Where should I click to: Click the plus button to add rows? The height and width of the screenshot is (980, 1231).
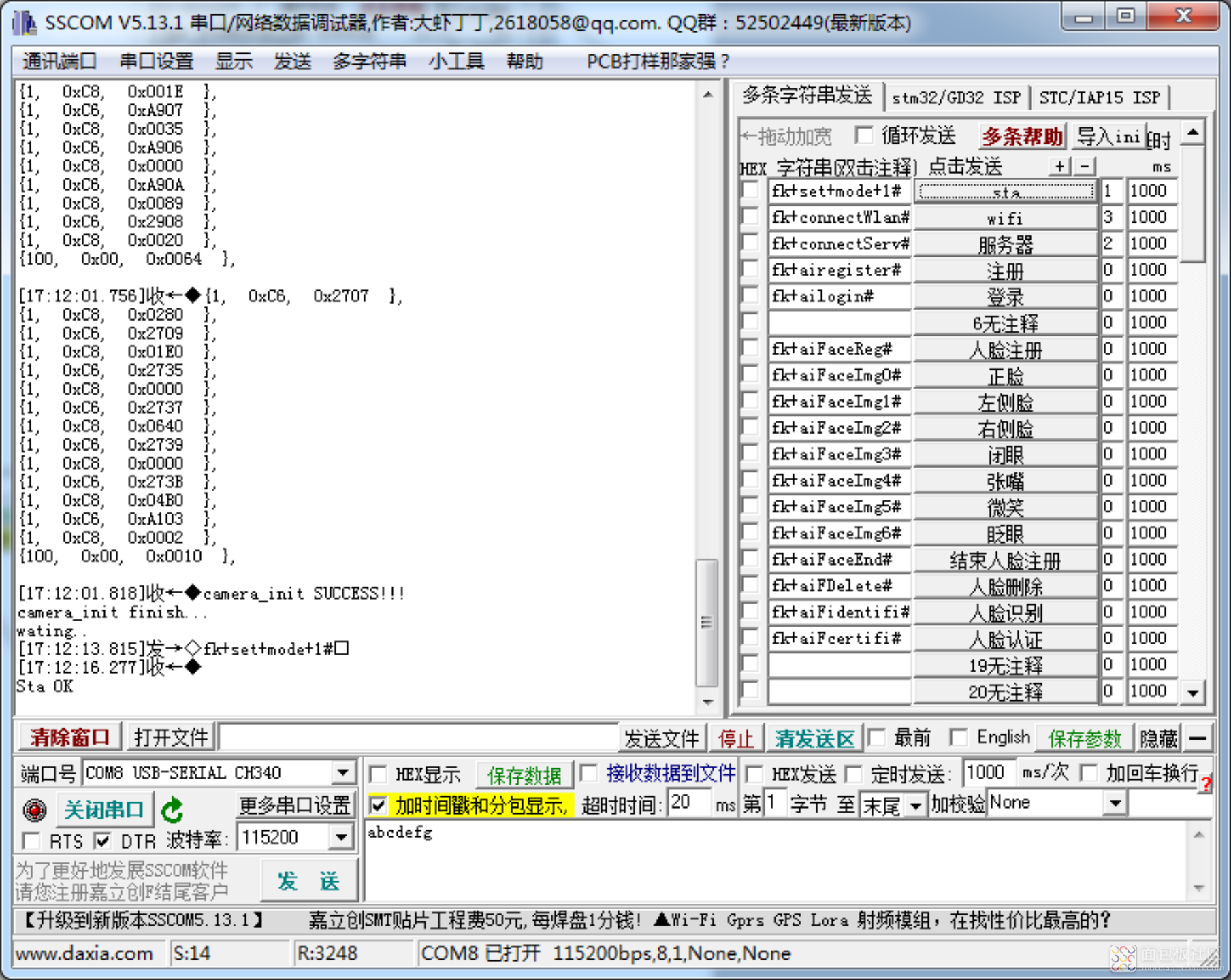(x=1059, y=166)
